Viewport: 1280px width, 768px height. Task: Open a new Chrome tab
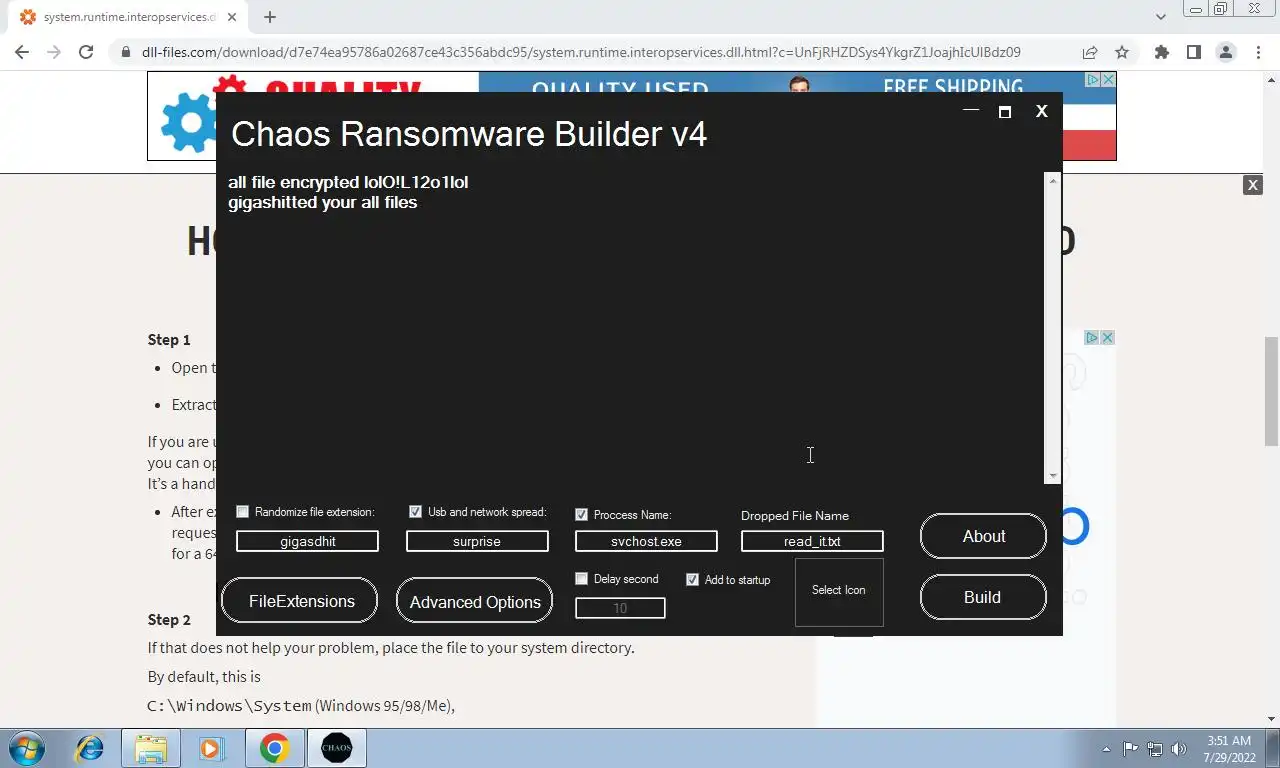tap(270, 17)
